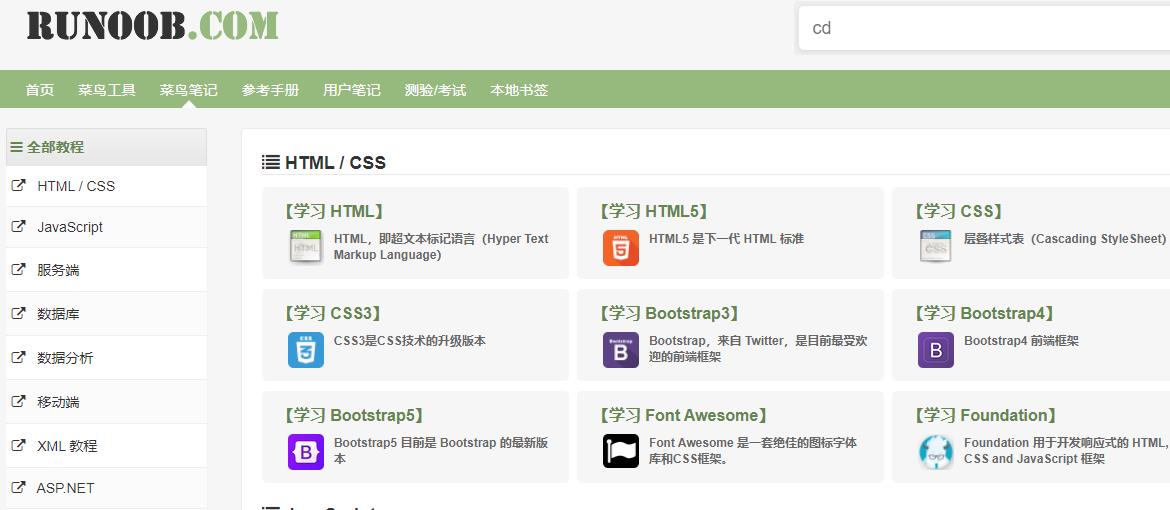Select 服务端 in the sidebar
This screenshot has height=510, width=1170.
point(106,270)
